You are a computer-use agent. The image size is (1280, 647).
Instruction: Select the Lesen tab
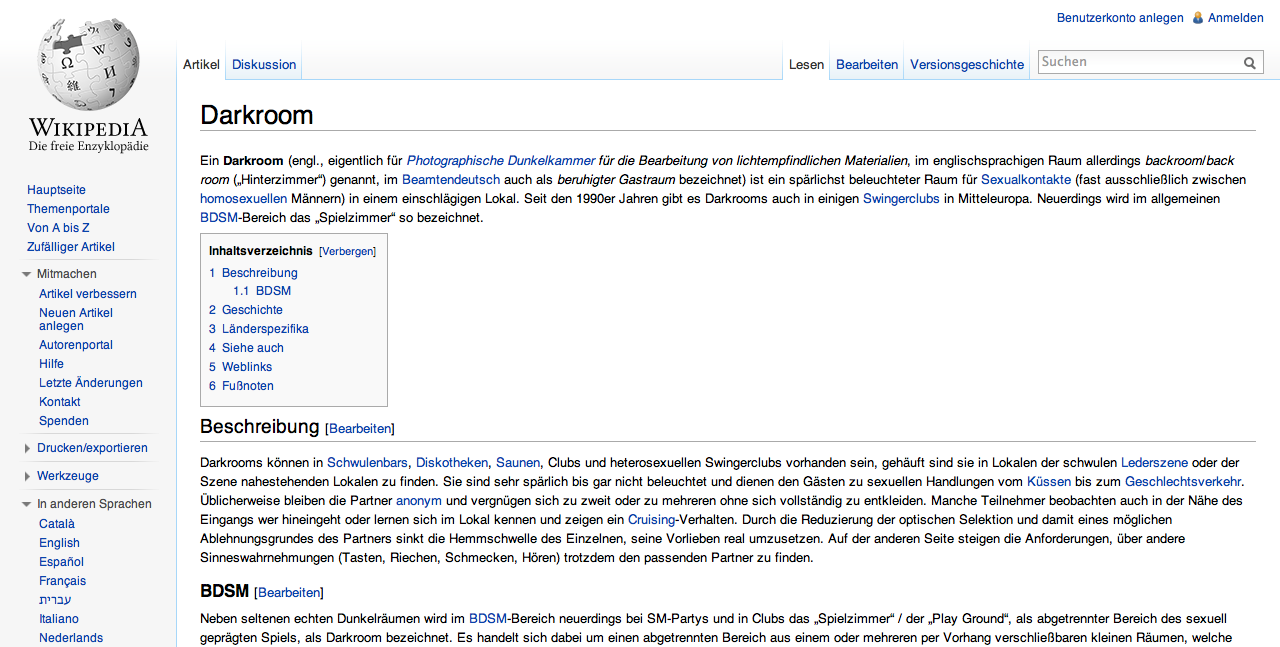click(806, 64)
